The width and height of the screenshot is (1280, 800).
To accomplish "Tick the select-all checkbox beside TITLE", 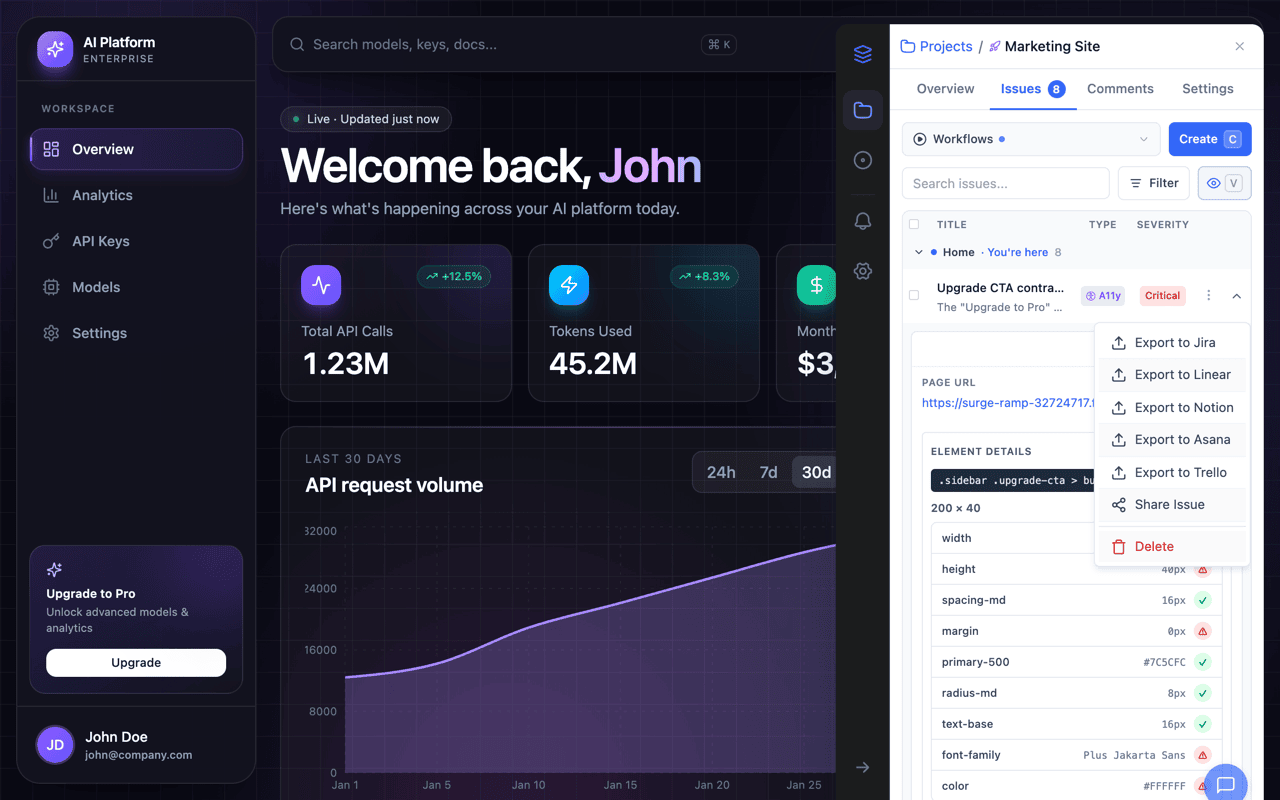I will point(914,224).
